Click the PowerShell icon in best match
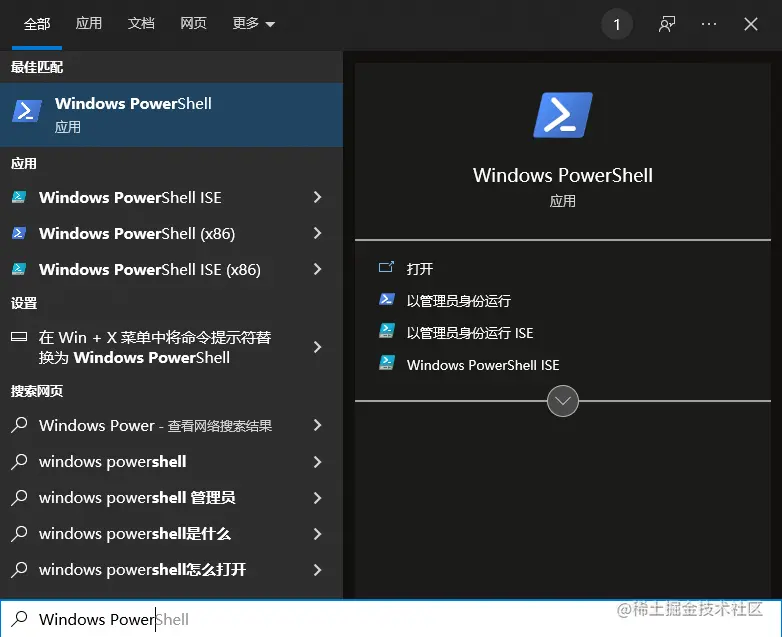782x637 pixels. (x=26, y=111)
